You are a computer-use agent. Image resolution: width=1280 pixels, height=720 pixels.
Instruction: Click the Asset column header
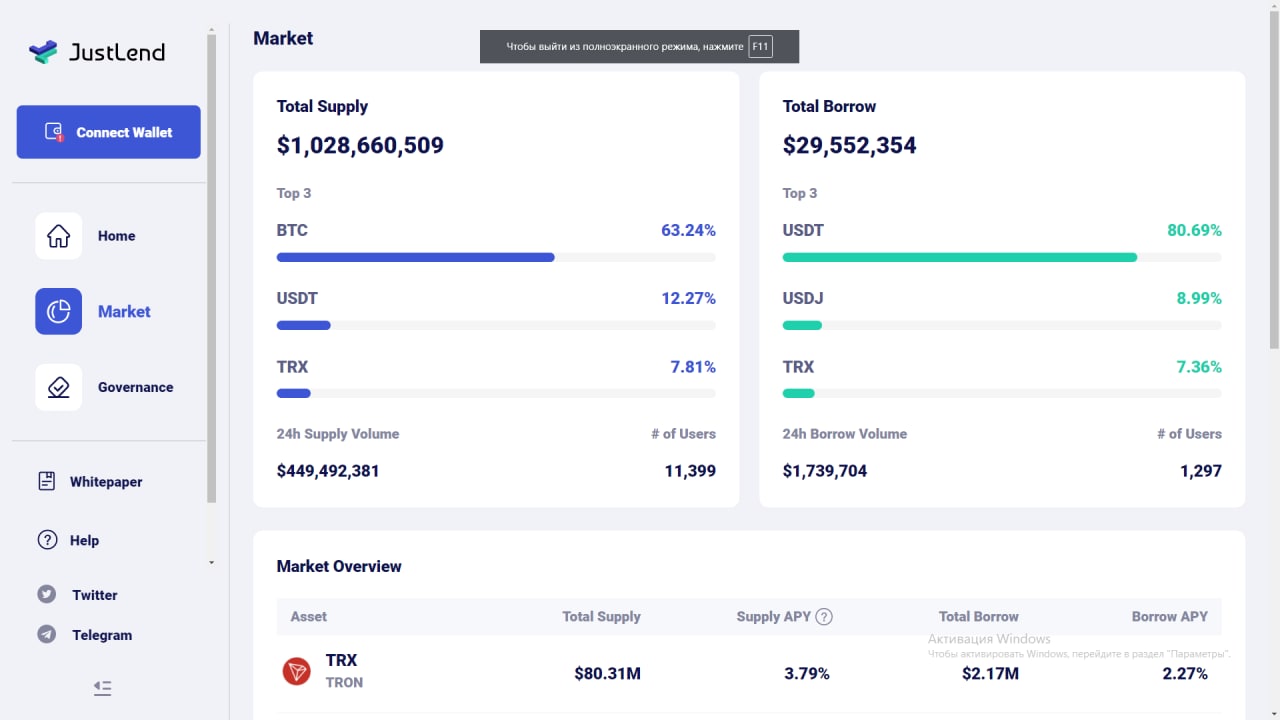pyautogui.click(x=308, y=616)
